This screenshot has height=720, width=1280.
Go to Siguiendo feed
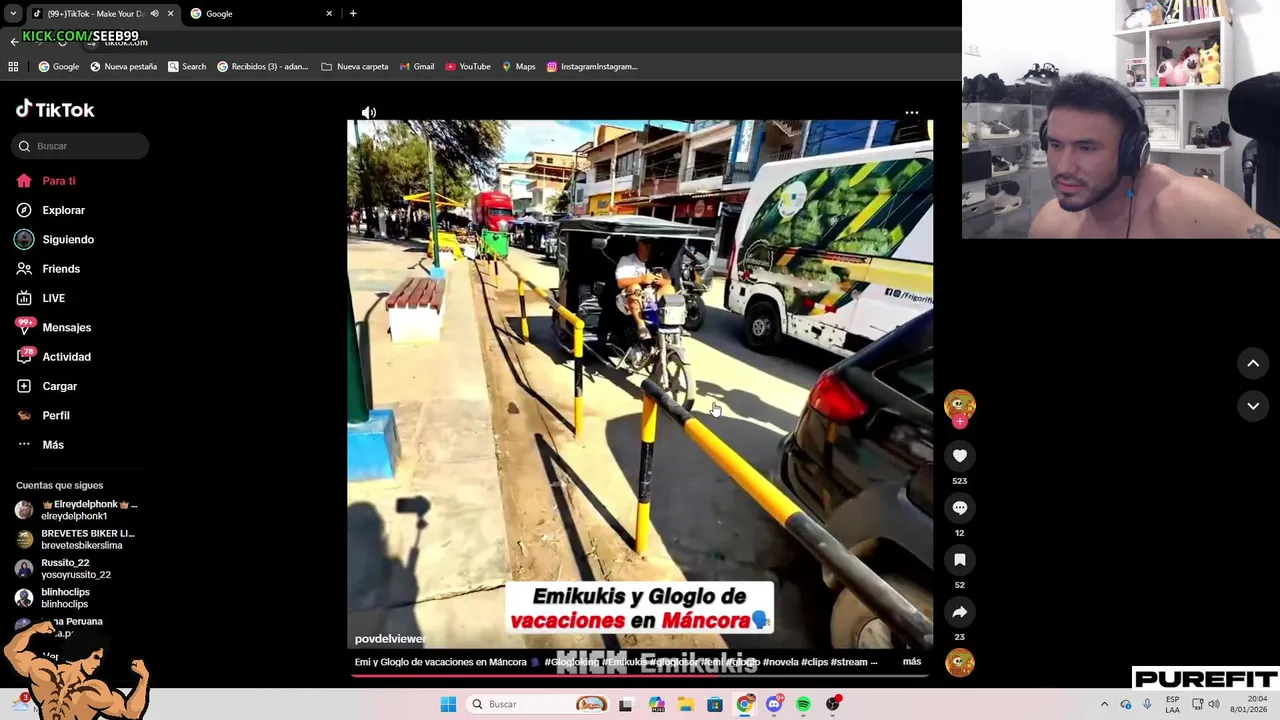point(55,240)
